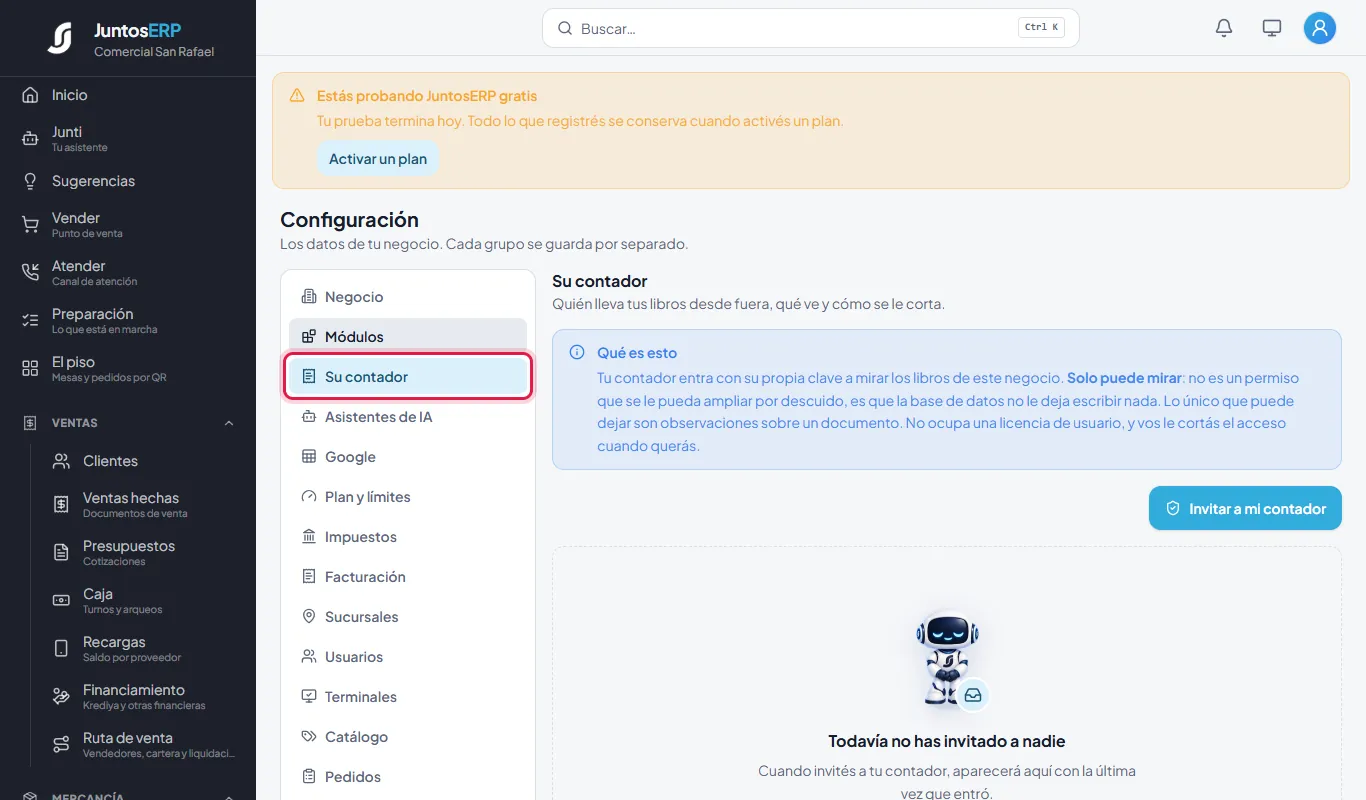The height and width of the screenshot is (800, 1366).
Task: Click the 'Todavía no has invitado a nadie' text
Action: 947,741
